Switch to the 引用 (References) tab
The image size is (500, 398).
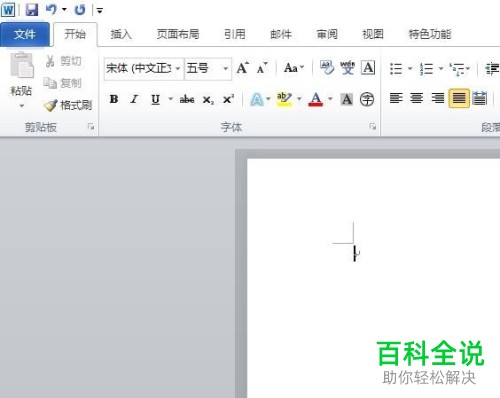click(235, 34)
